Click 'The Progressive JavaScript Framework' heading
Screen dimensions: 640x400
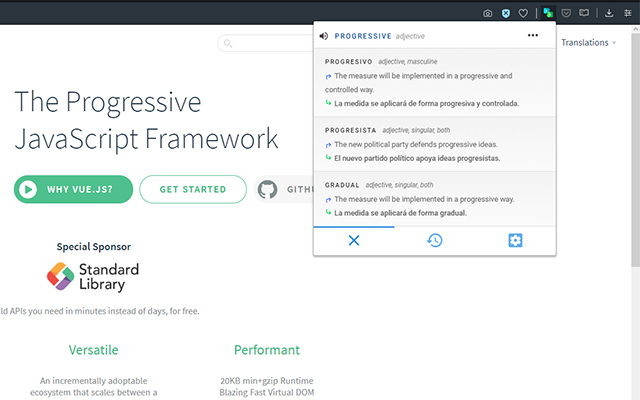tap(146, 120)
